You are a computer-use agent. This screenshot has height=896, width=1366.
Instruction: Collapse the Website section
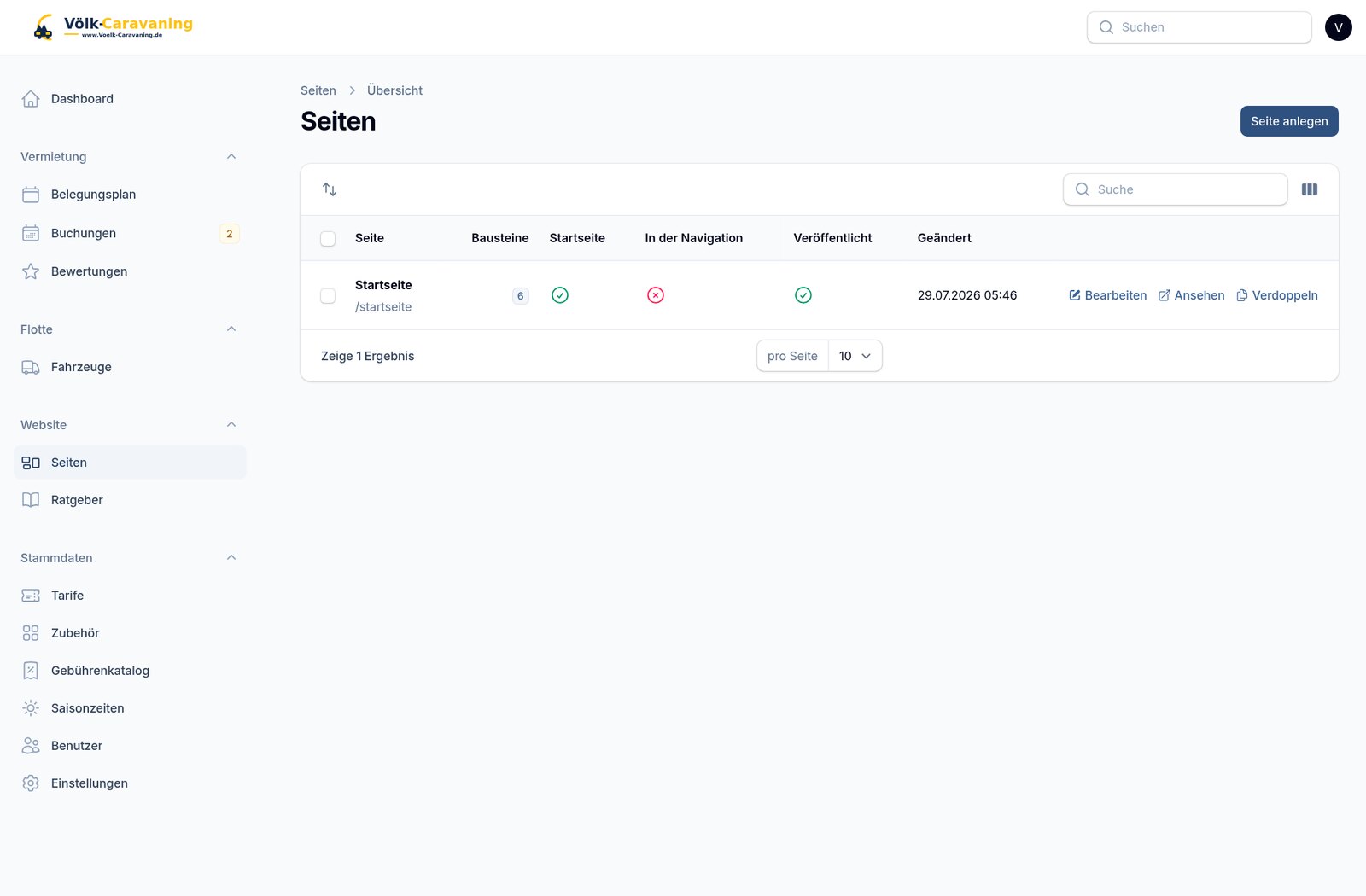231,425
